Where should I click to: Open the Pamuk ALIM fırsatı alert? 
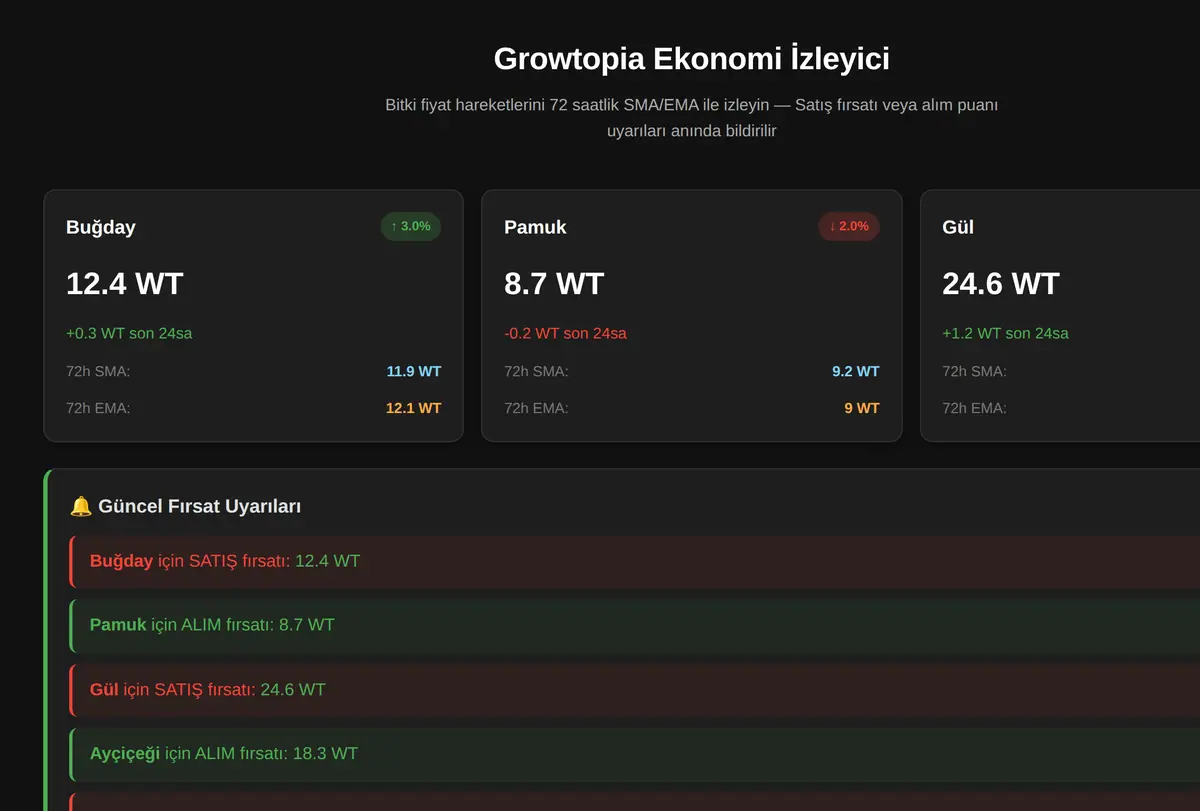point(635,625)
